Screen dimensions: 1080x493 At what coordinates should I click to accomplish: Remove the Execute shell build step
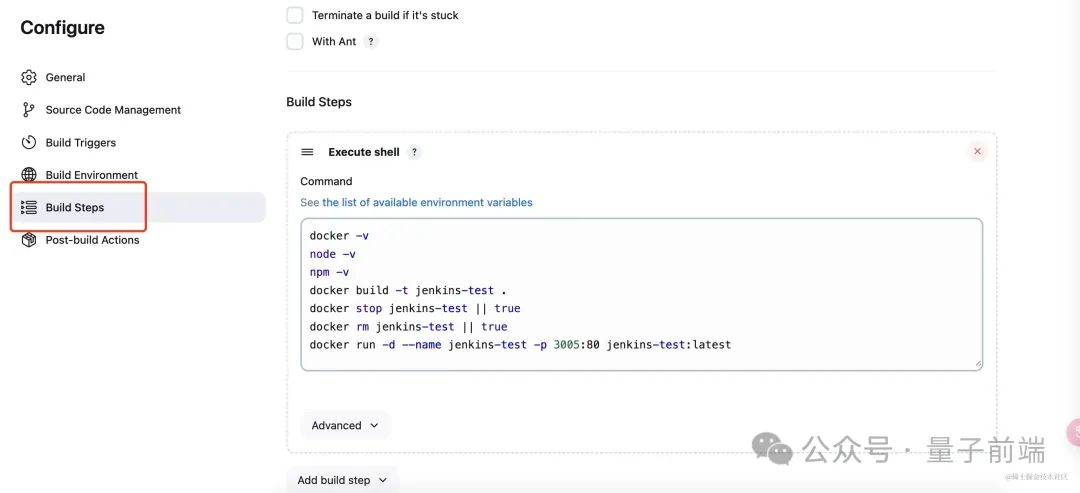coord(977,151)
